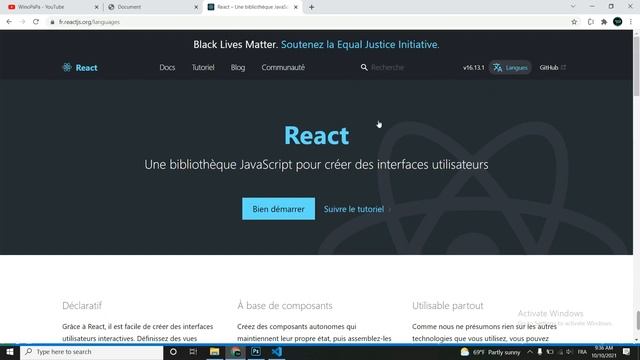Click the address bar URL
This screenshot has width=640, height=360.
89,22
